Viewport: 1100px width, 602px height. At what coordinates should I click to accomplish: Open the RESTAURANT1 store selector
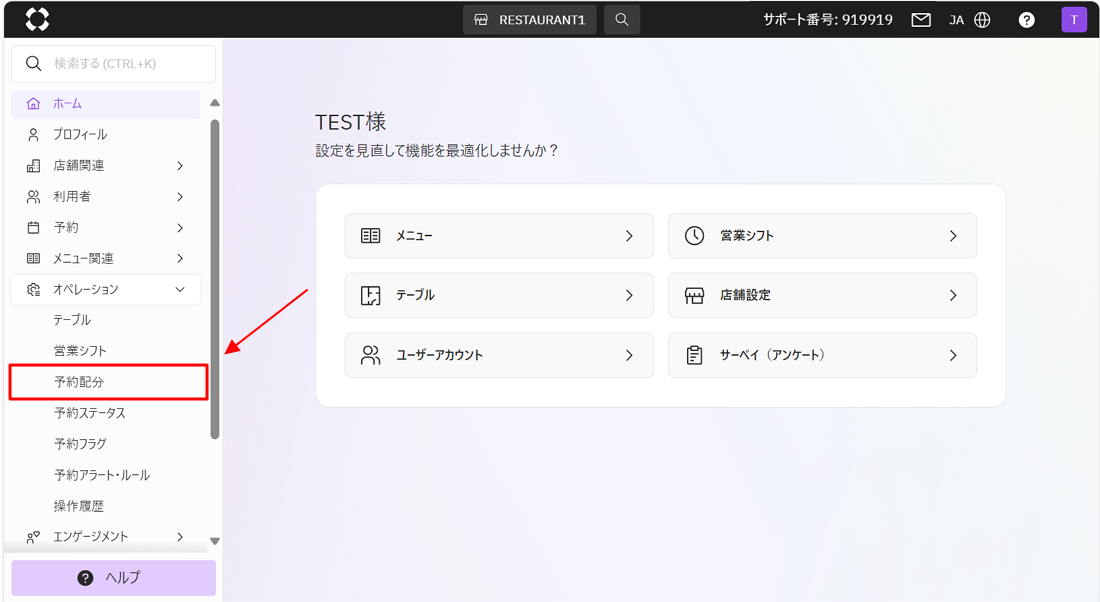click(530, 20)
